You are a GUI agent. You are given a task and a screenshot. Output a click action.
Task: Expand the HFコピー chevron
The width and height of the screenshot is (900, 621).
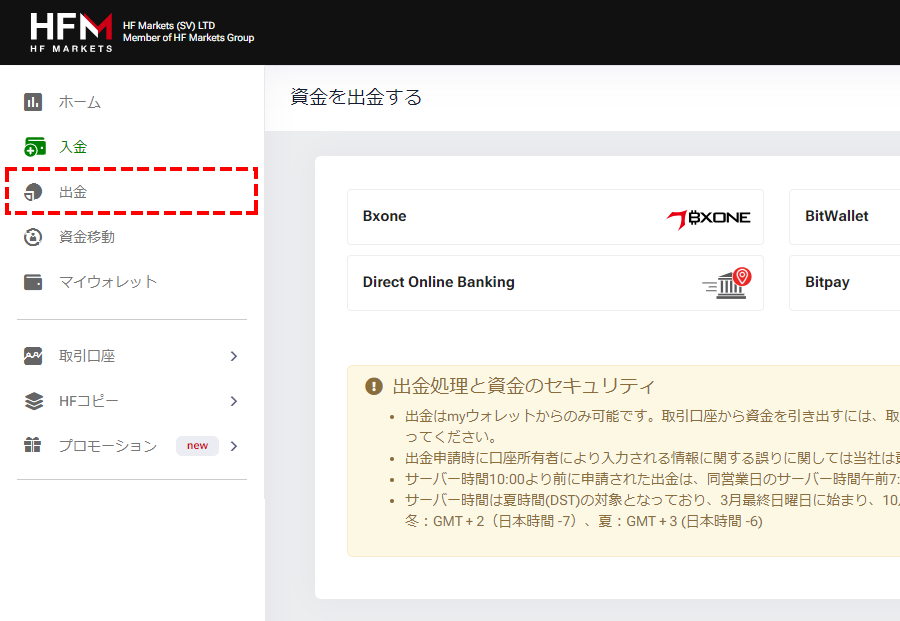click(x=234, y=401)
